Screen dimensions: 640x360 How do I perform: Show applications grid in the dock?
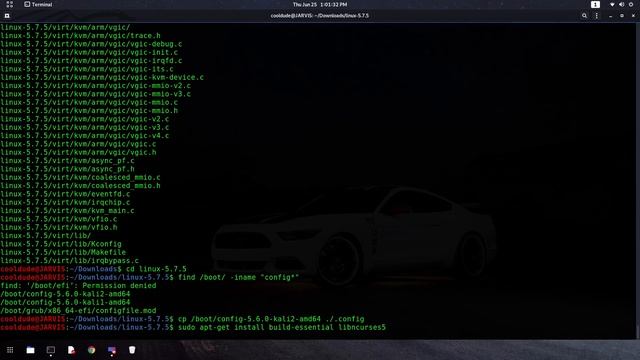[10, 350]
